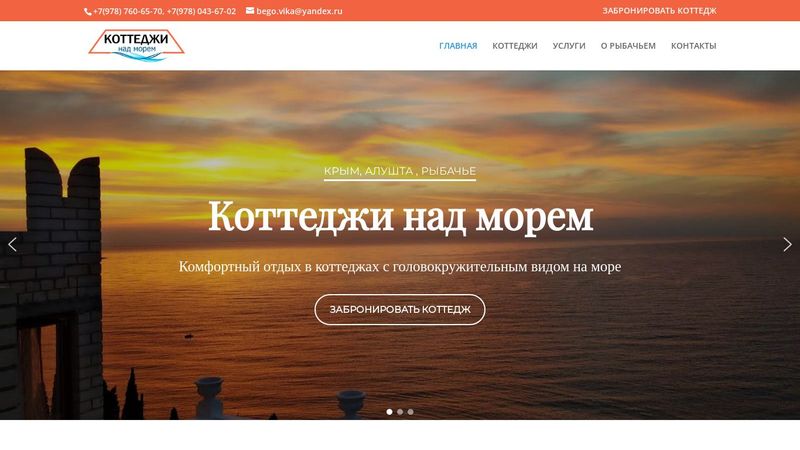
Task: Select the second slider dot
Action: 400,412
